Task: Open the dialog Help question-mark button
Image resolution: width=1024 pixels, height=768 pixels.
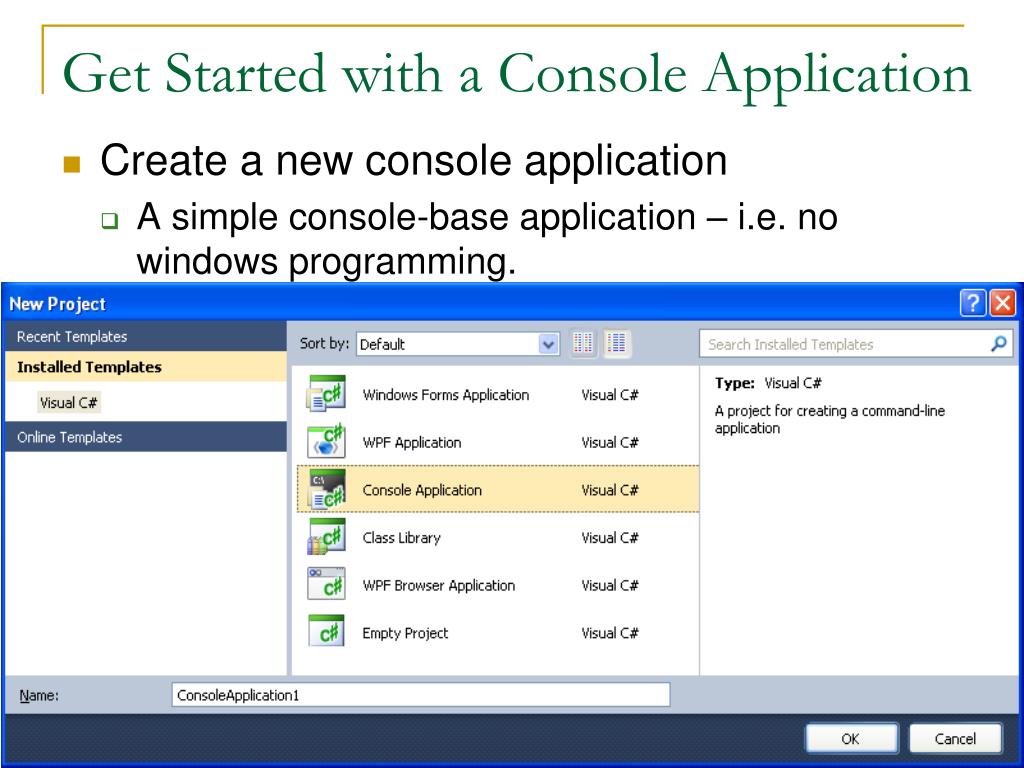Action: pos(972,303)
